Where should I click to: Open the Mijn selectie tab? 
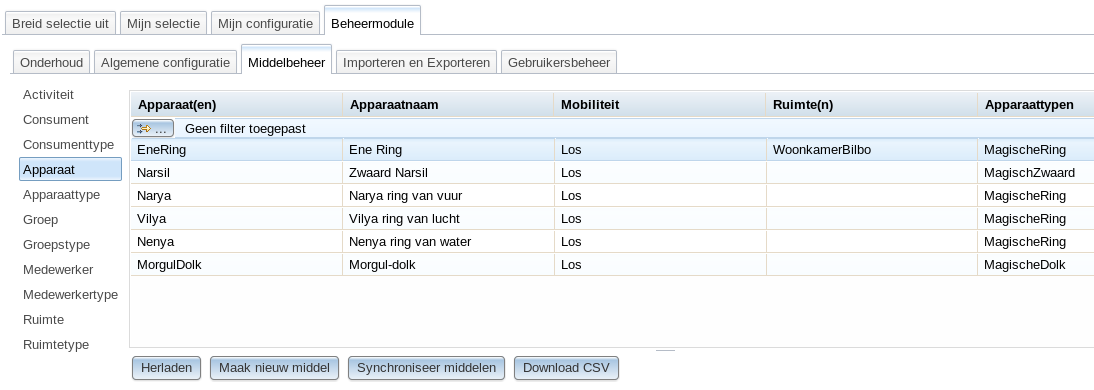coord(163,23)
